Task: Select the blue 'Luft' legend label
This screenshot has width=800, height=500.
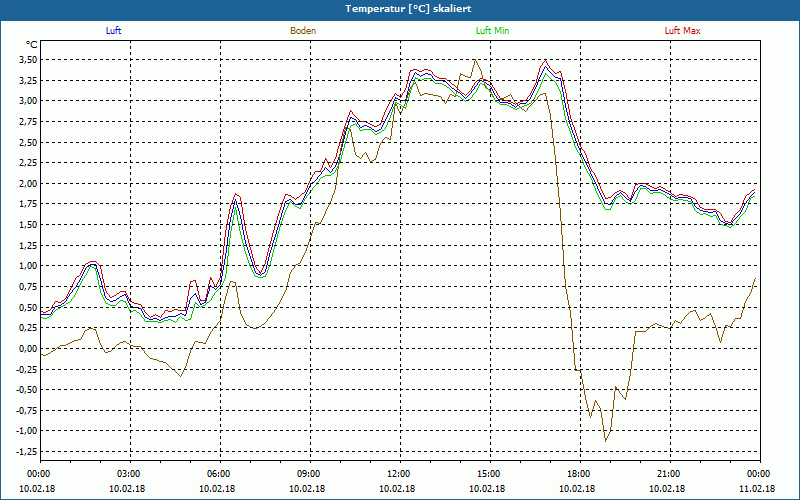Action: pos(113,31)
